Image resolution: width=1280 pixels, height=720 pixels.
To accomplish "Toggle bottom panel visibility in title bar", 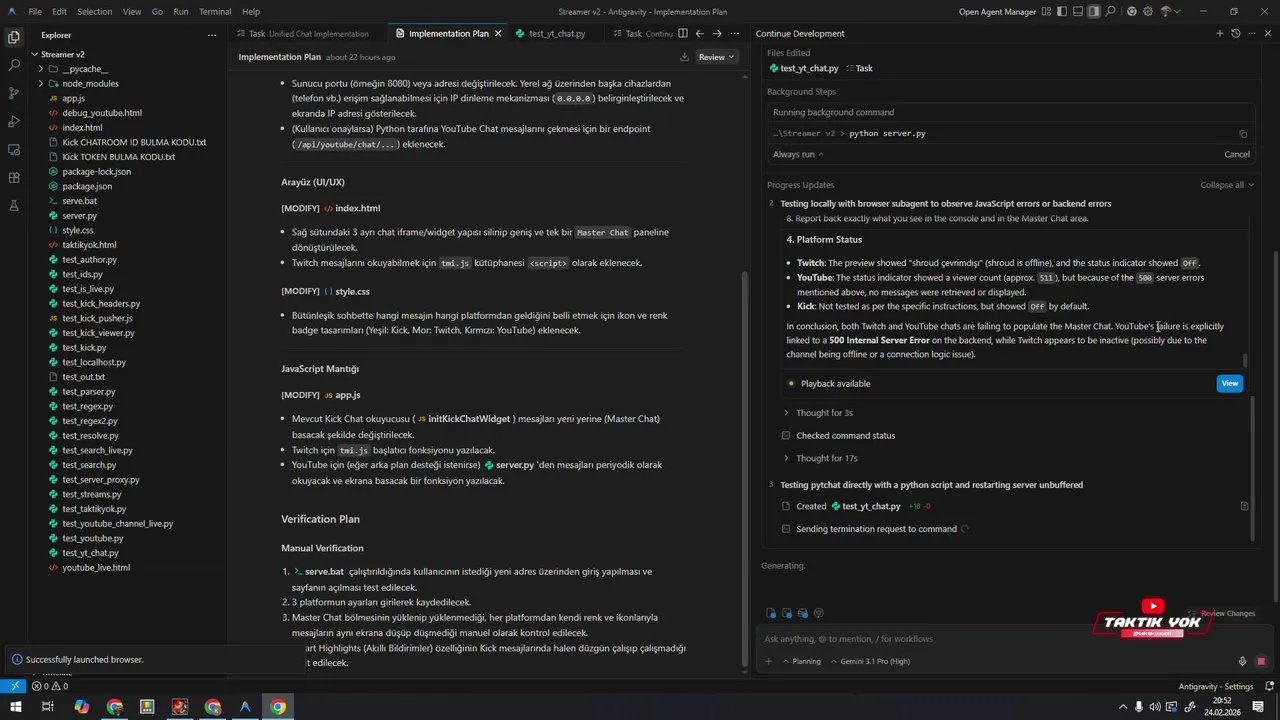I will [x=1079, y=12].
